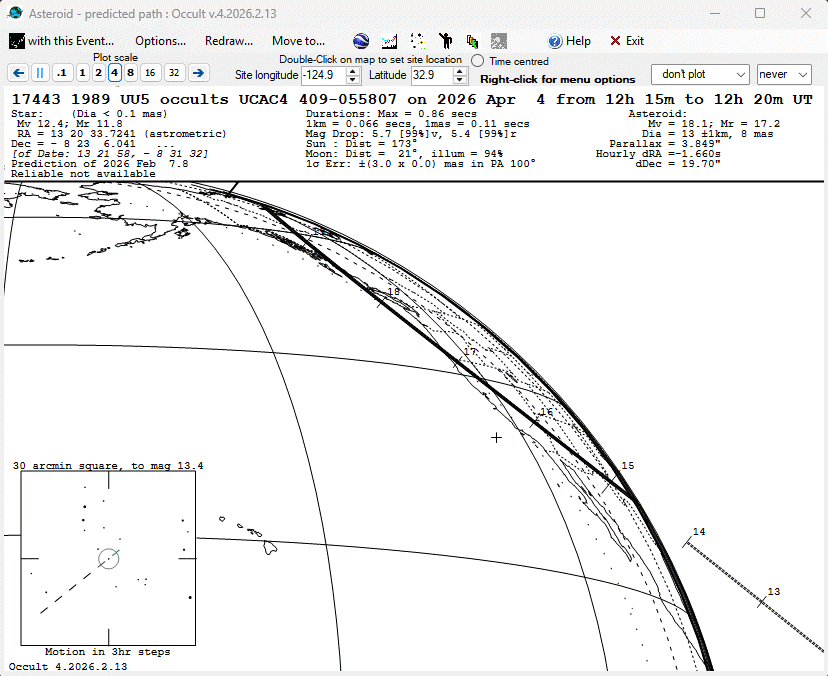Open the Options... menu
This screenshot has height=676, width=828.
pyautogui.click(x=160, y=41)
